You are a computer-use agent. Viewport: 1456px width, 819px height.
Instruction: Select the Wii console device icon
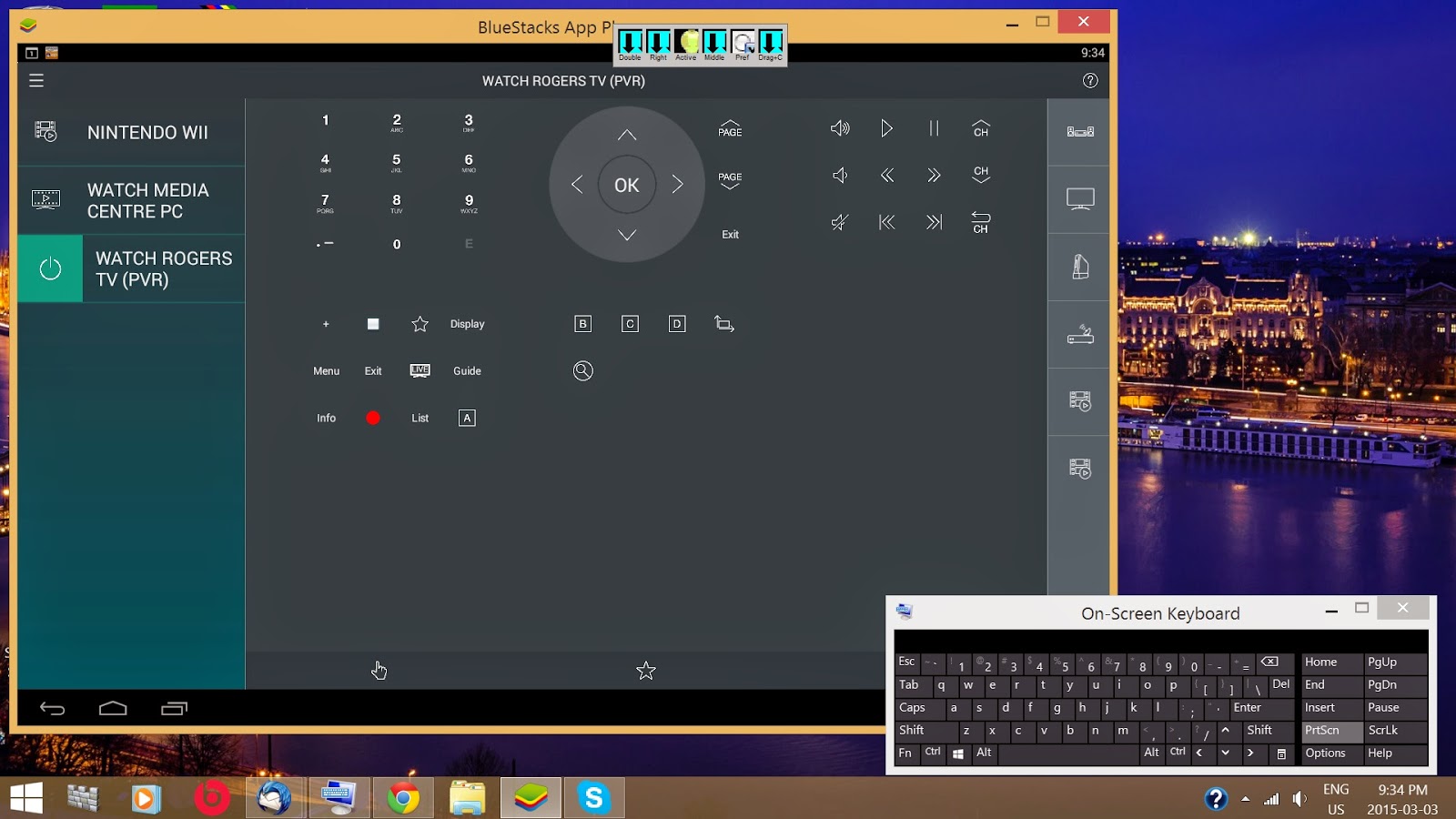1080,268
